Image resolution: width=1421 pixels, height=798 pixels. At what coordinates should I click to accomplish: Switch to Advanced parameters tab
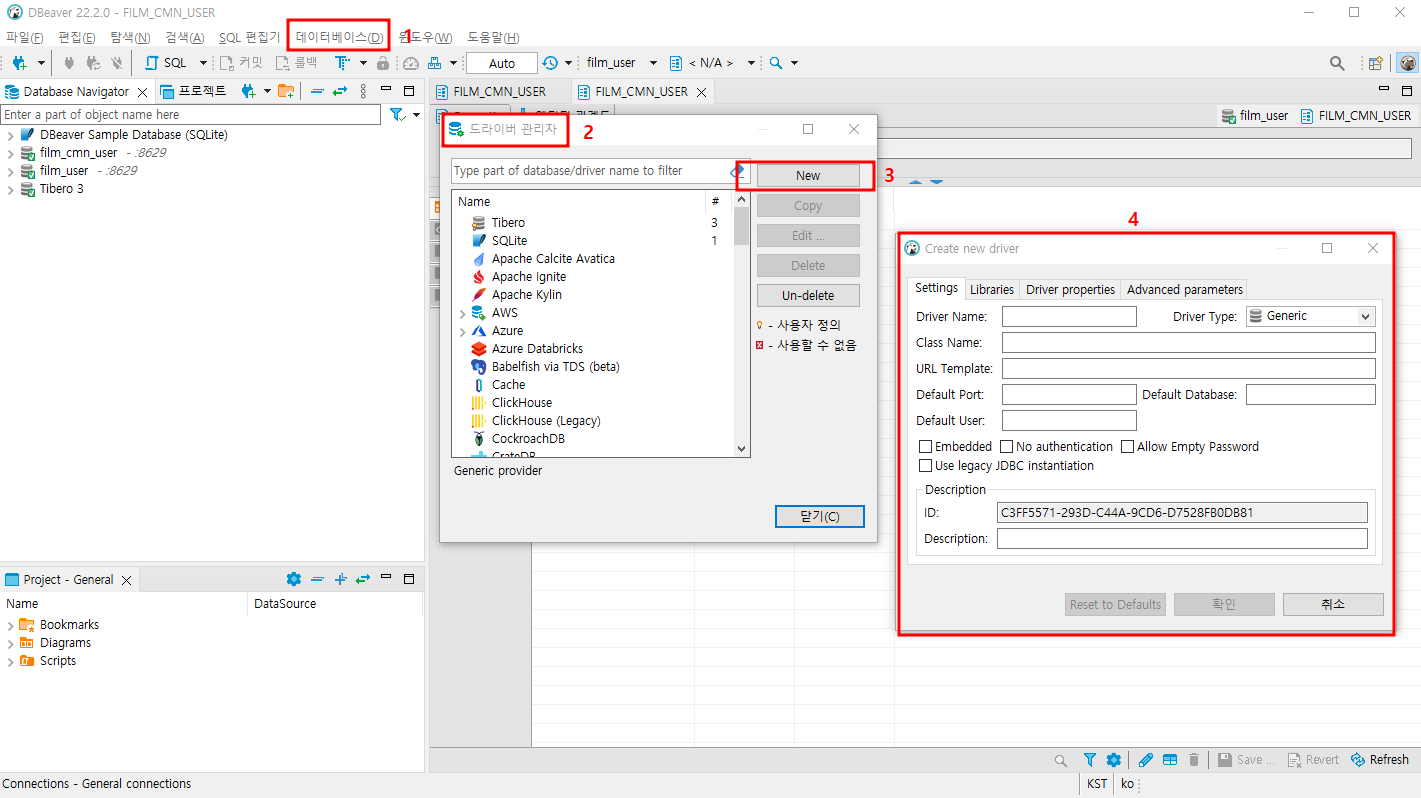tap(1184, 289)
